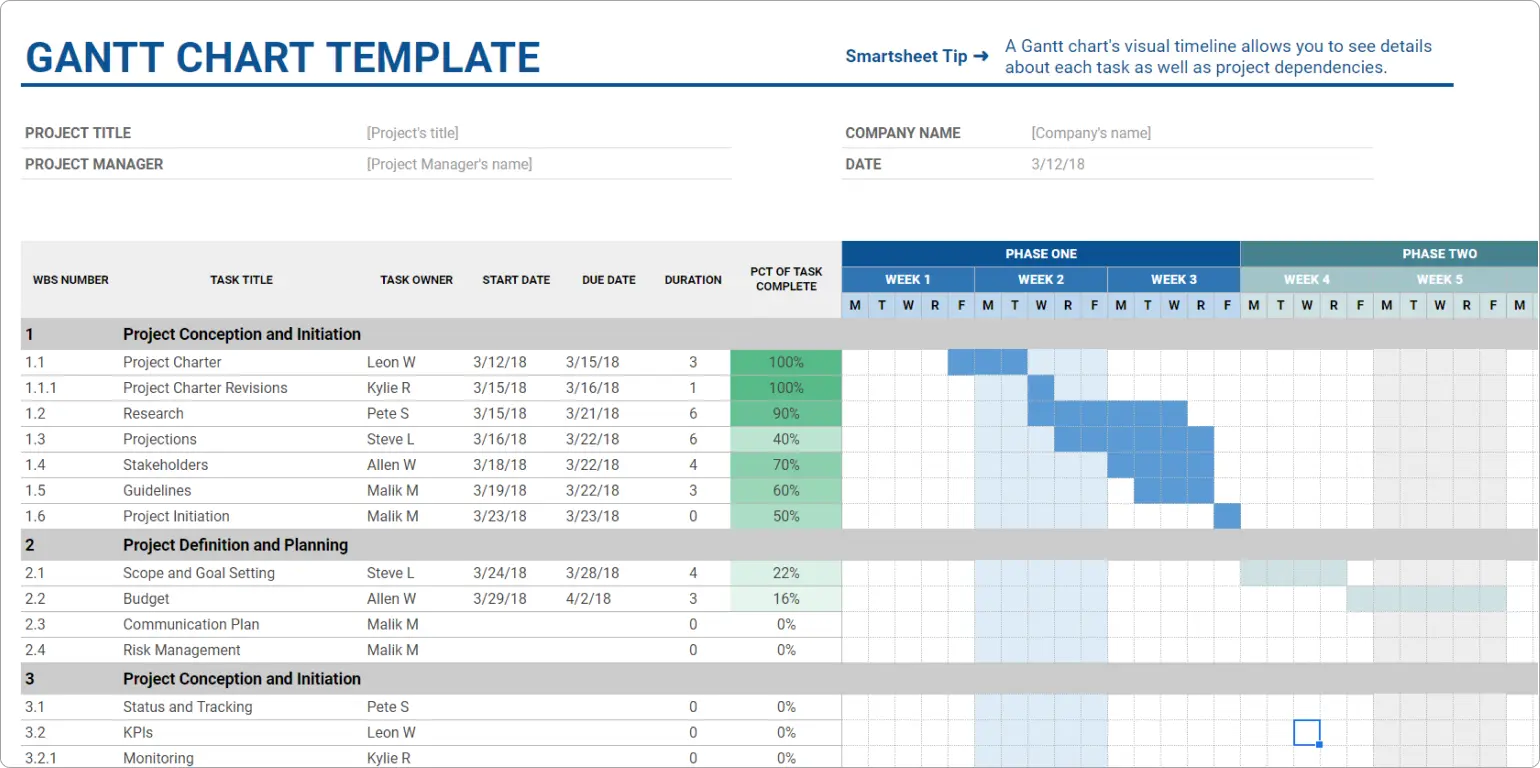The image size is (1540, 768).
Task: Select the 100% cell for Project Charter
Action: tap(786, 362)
